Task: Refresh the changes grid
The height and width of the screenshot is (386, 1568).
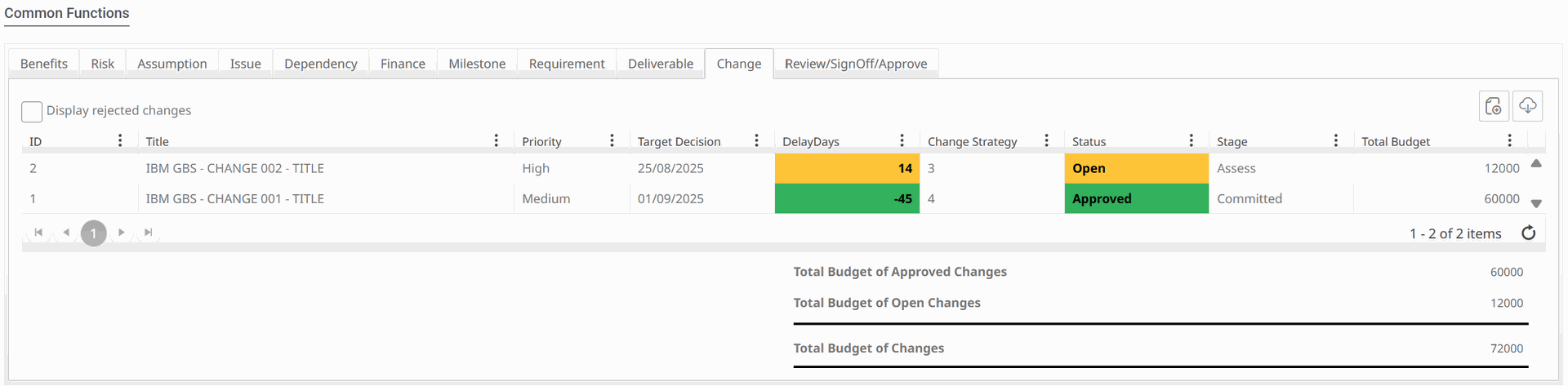Action: tap(1528, 233)
